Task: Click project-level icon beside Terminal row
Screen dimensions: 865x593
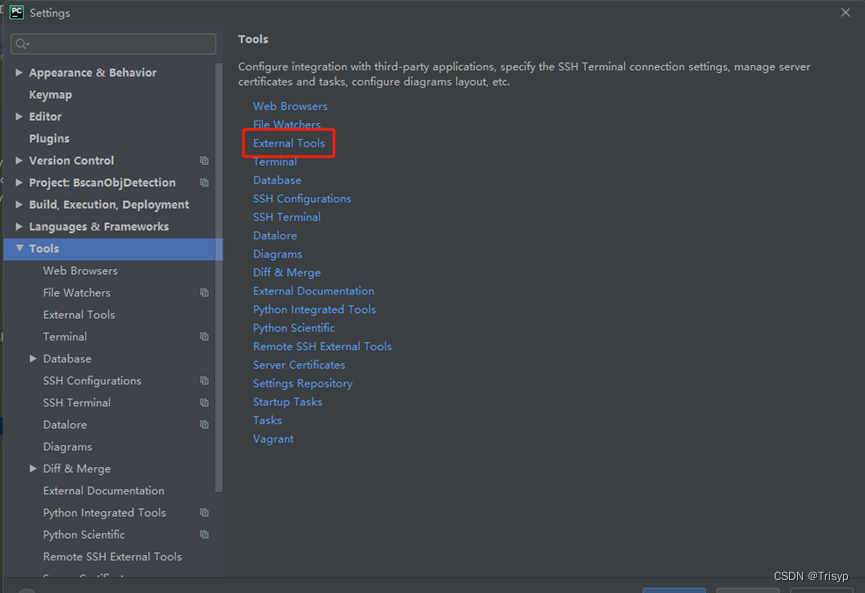Action: pos(204,337)
